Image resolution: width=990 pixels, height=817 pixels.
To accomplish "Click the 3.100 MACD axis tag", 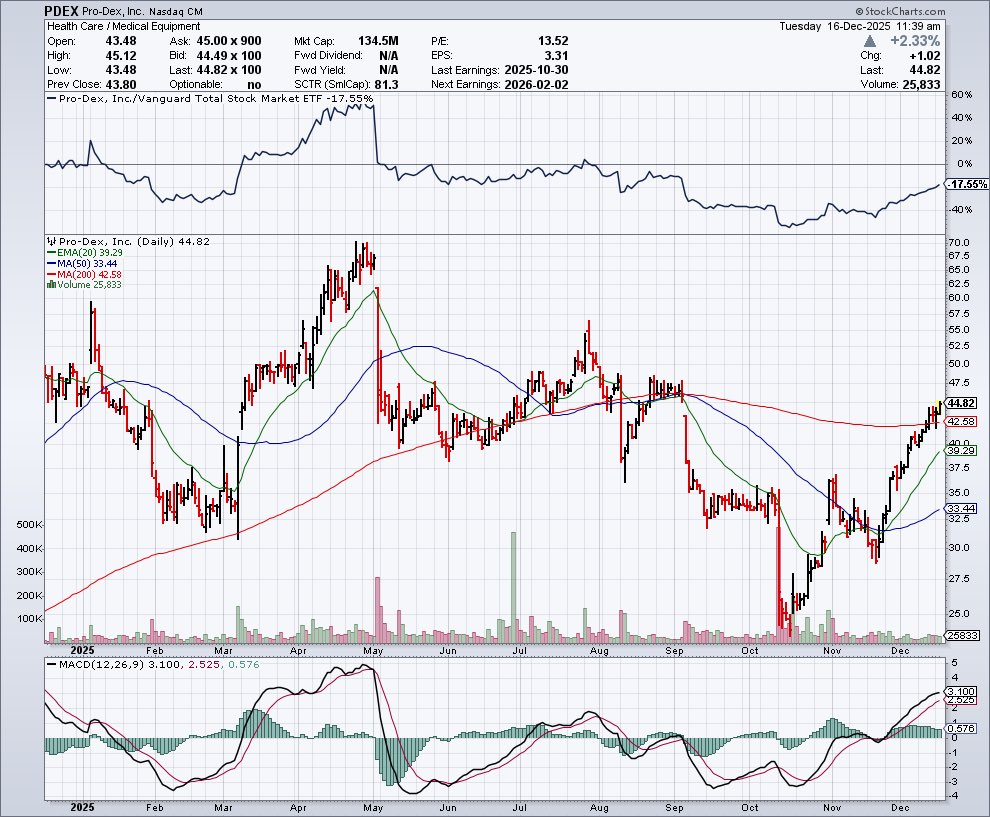I will tap(962, 692).
